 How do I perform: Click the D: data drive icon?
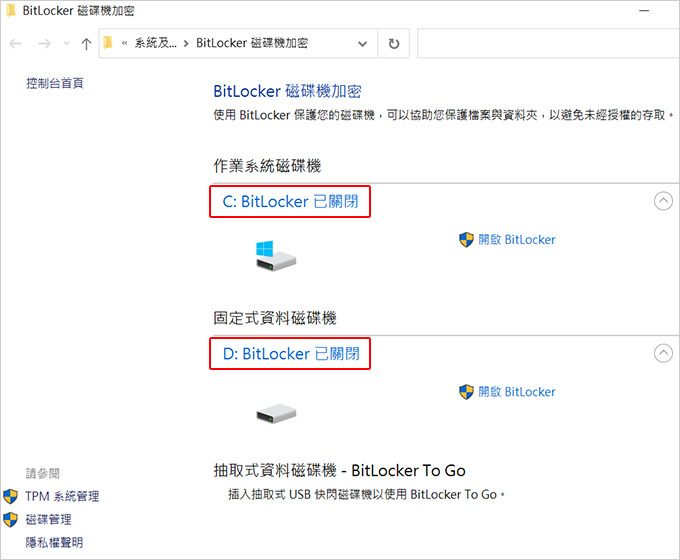coord(276,413)
